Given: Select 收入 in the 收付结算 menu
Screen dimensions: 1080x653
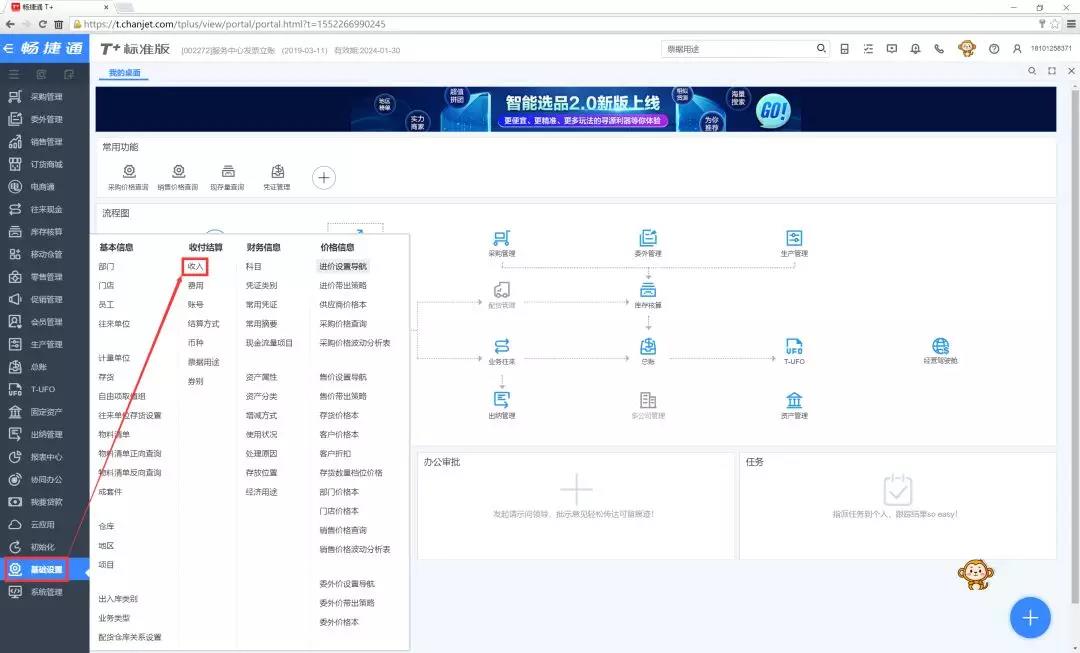Looking at the screenshot, I should 196,267.
